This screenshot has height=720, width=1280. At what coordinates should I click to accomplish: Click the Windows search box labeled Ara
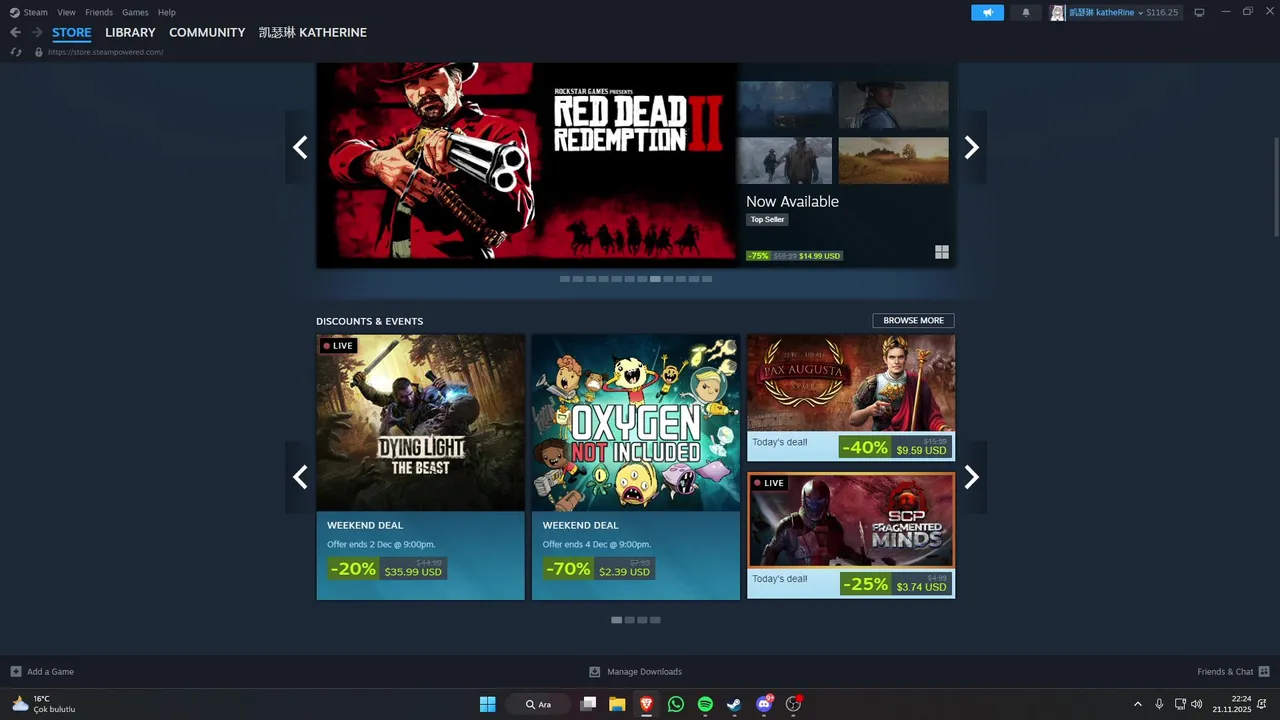point(538,704)
